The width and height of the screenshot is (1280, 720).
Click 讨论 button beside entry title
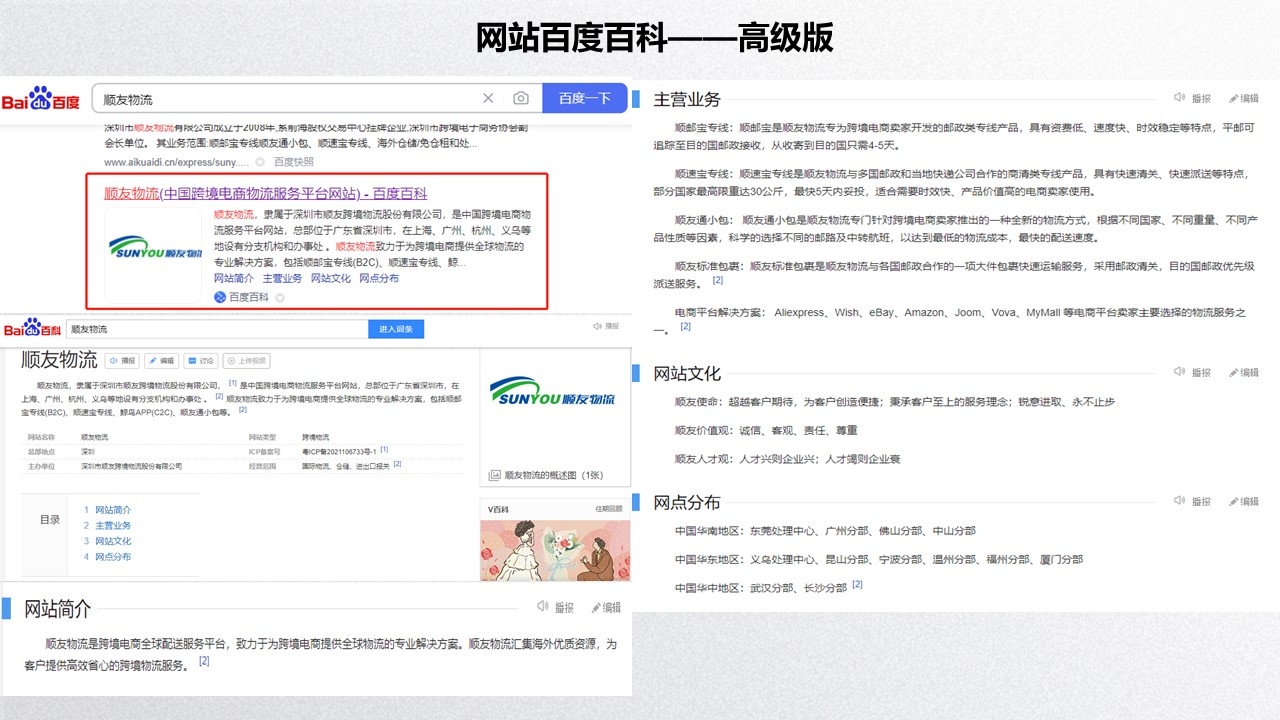point(201,361)
